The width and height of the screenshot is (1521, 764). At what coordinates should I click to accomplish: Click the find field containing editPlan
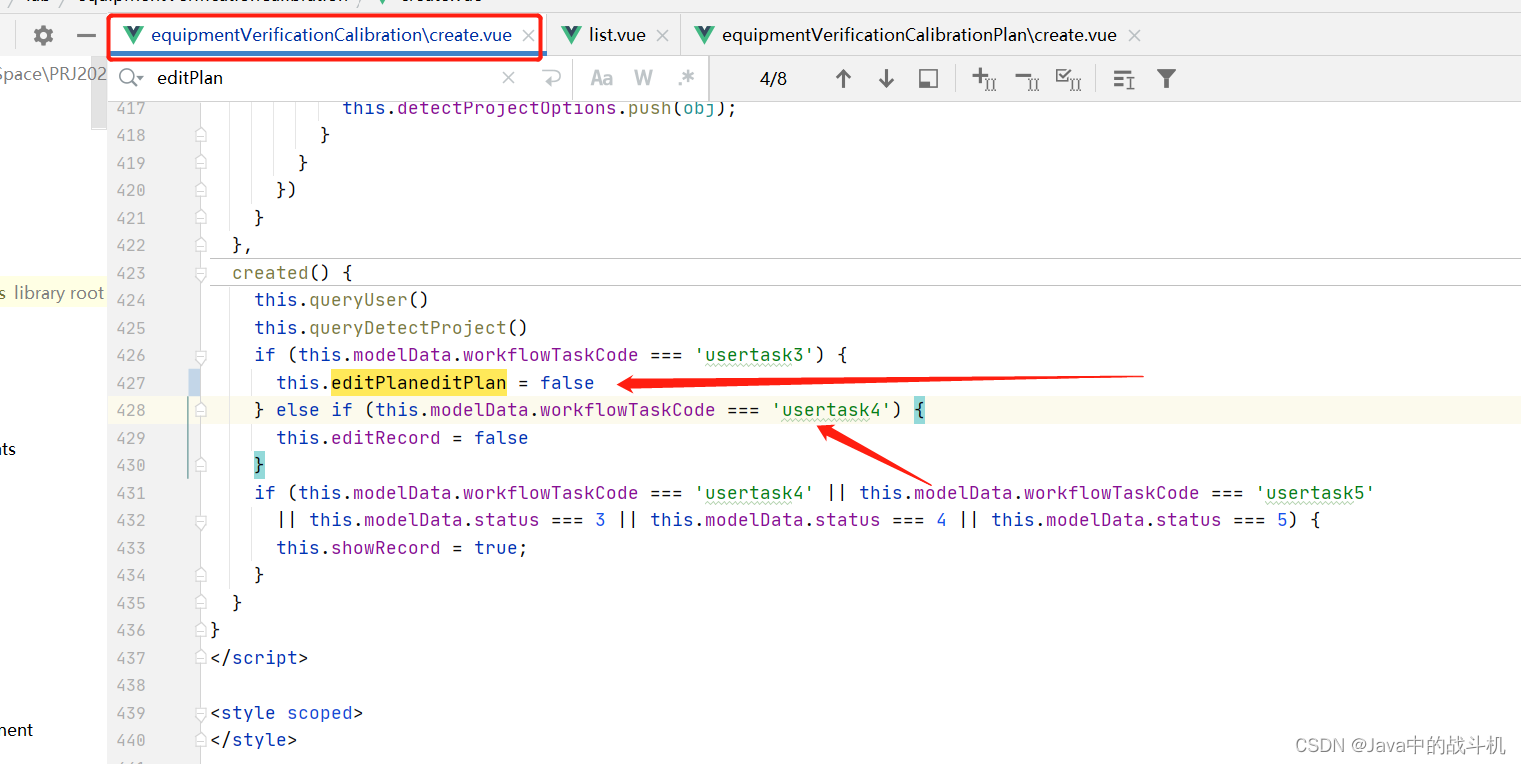tap(320, 78)
